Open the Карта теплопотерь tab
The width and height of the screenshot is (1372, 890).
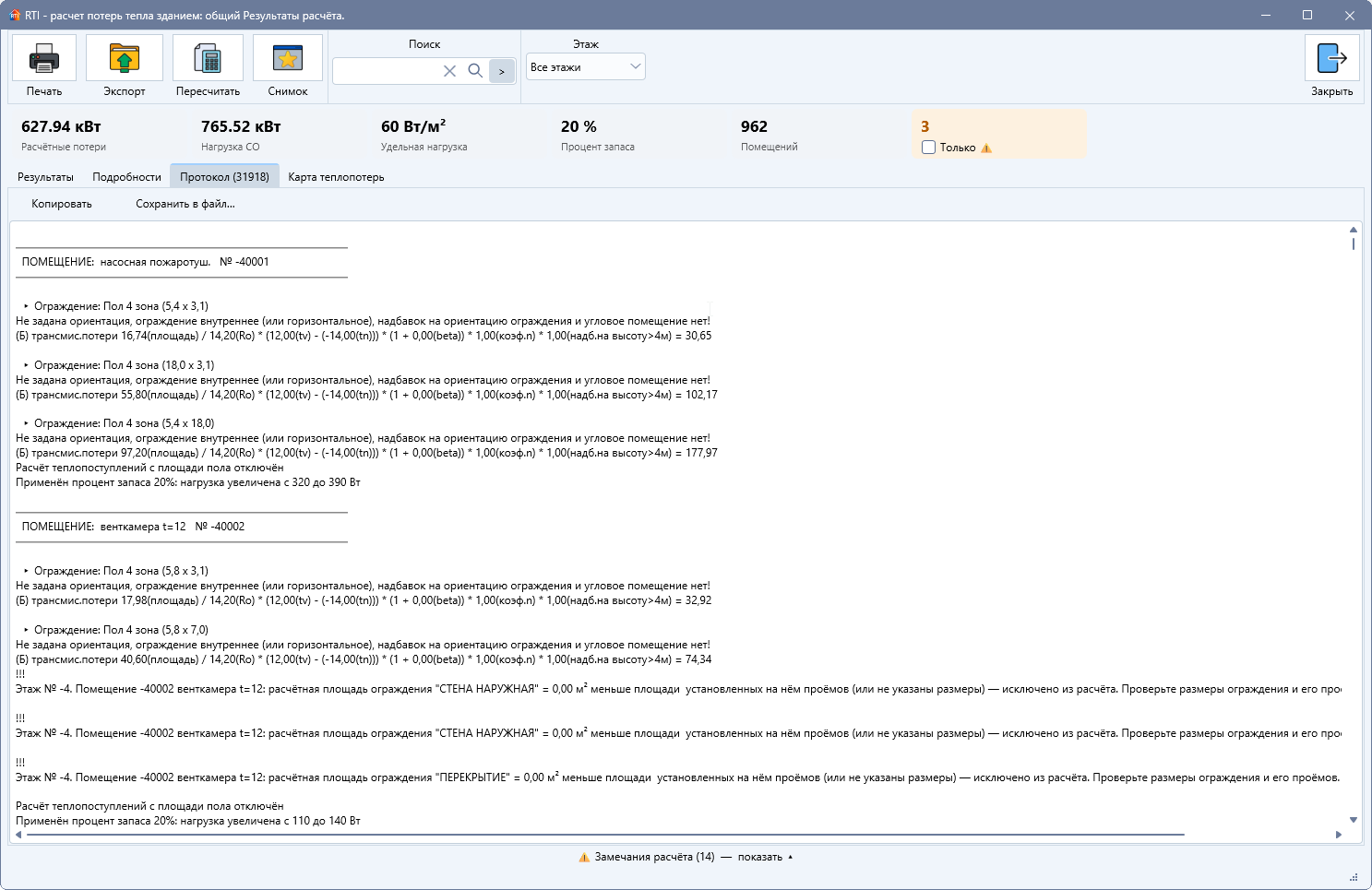click(336, 177)
